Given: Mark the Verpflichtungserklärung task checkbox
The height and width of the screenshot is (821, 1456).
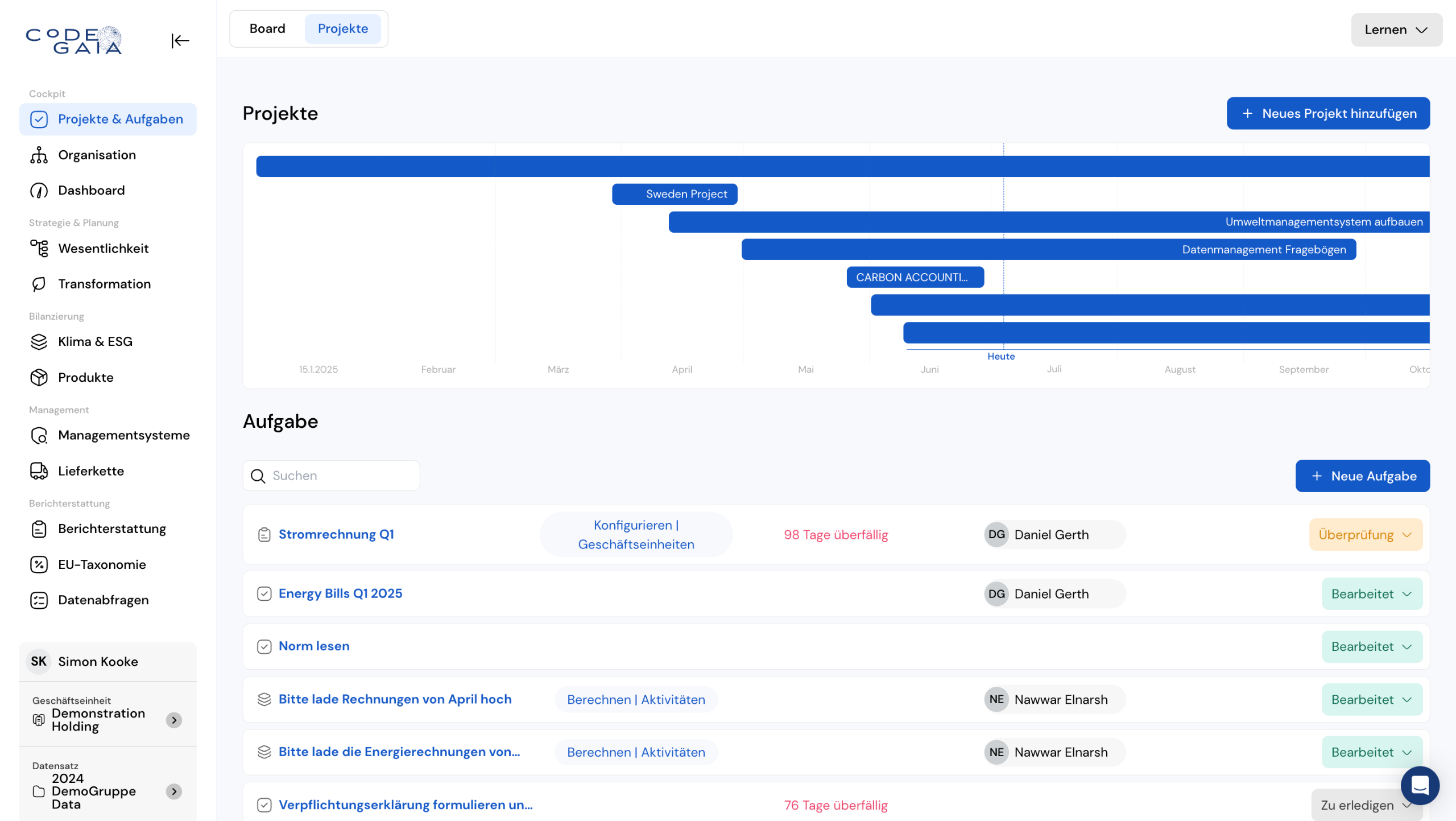Looking at the screenshot, I should pos(264,805).
